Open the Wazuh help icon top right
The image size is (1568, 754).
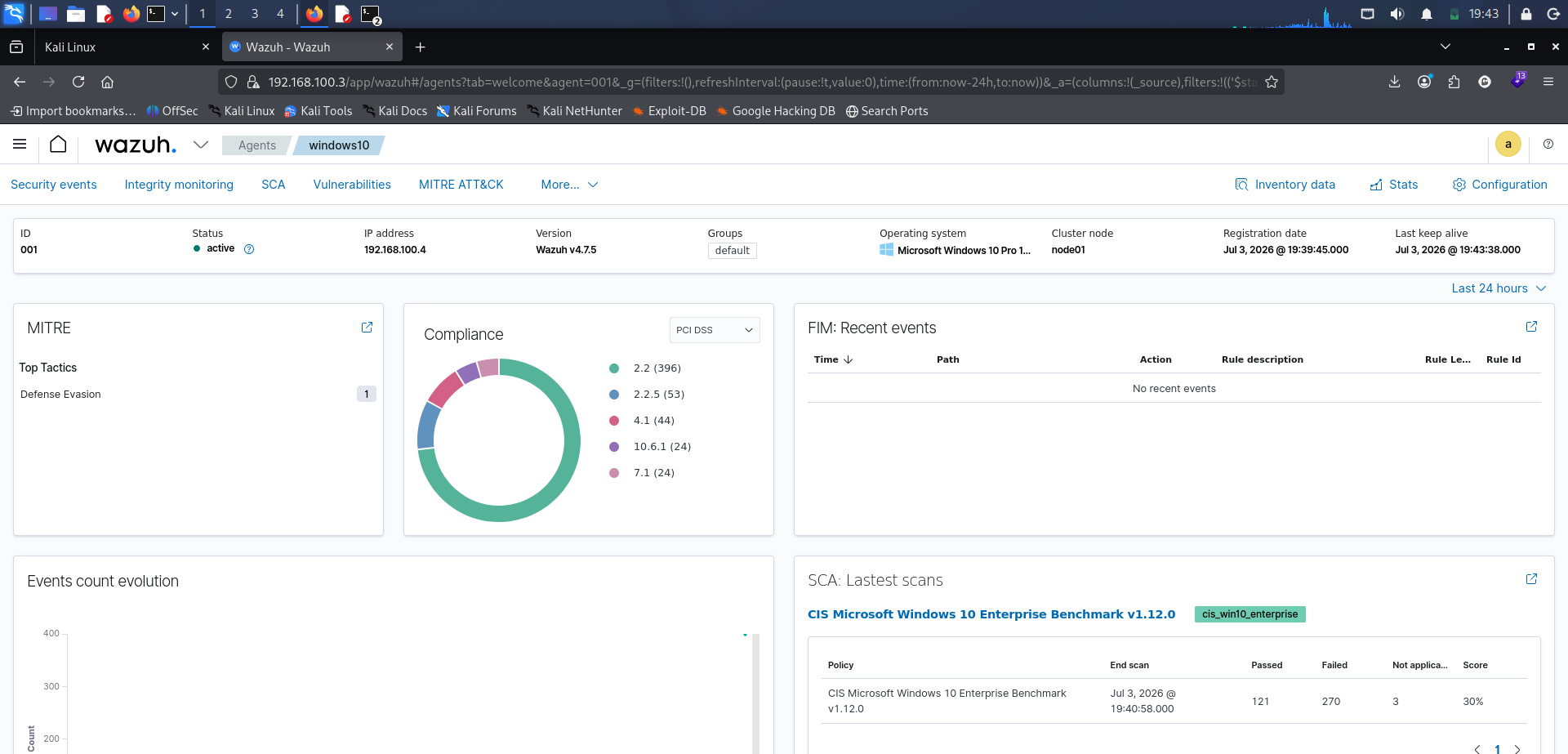click(x=1548, y=144)
